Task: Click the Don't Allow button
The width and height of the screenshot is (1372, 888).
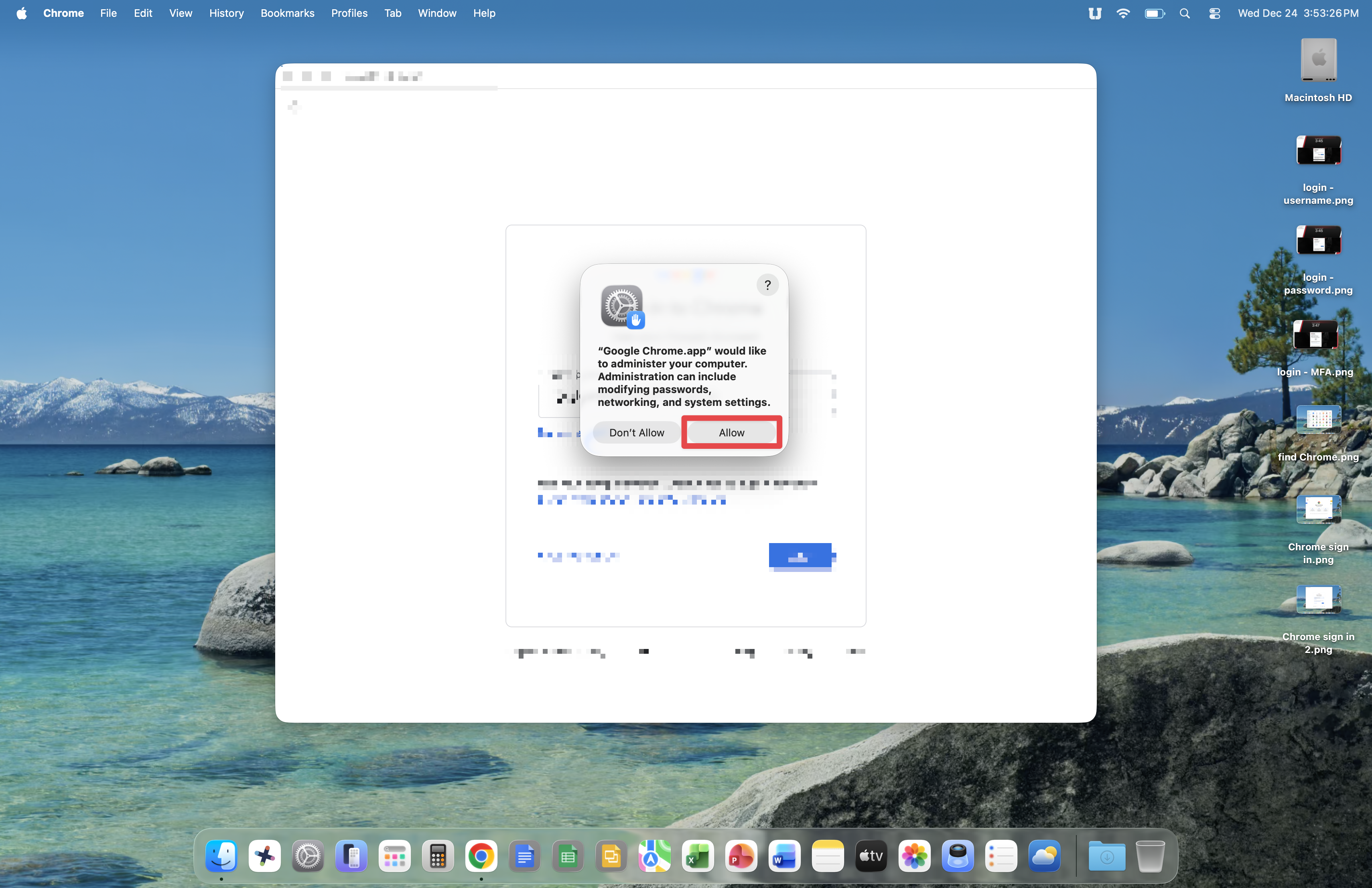Action: (636, 432)
